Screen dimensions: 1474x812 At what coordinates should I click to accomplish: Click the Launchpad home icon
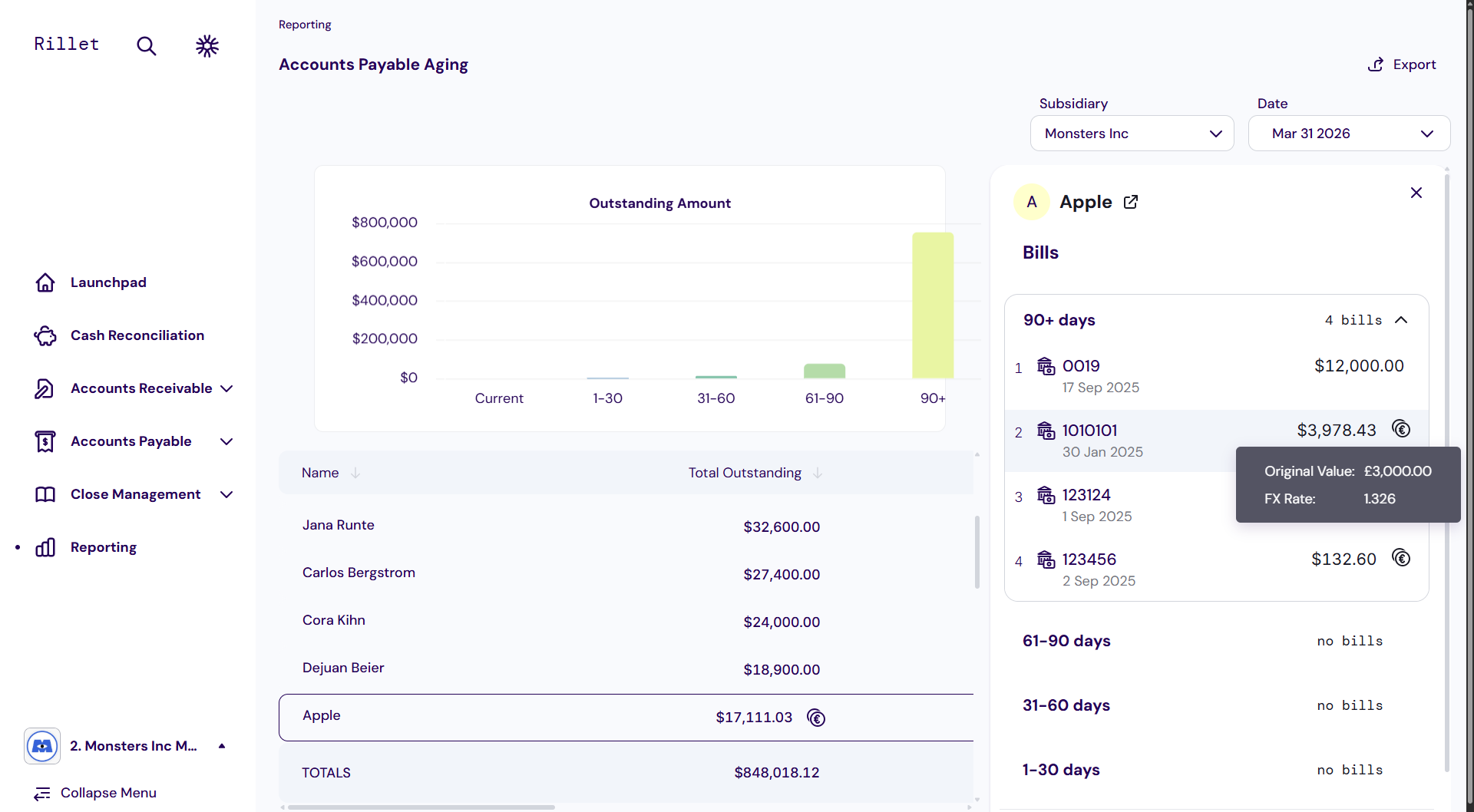pos(45,282)
